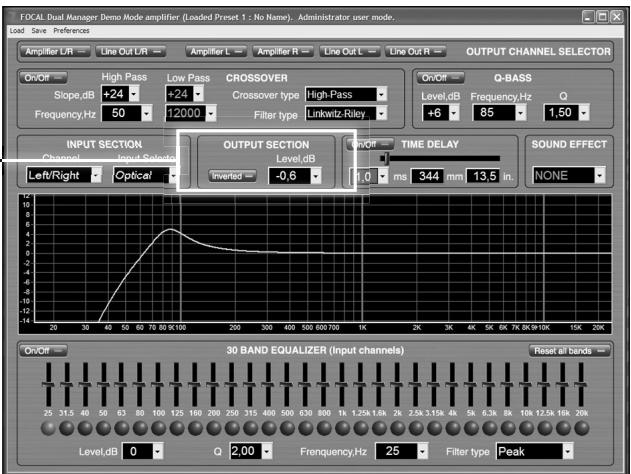Select the 800 Hz band round button
Image resolution: width=631 pixels, height=474 pixels.
tap(324, 428)
